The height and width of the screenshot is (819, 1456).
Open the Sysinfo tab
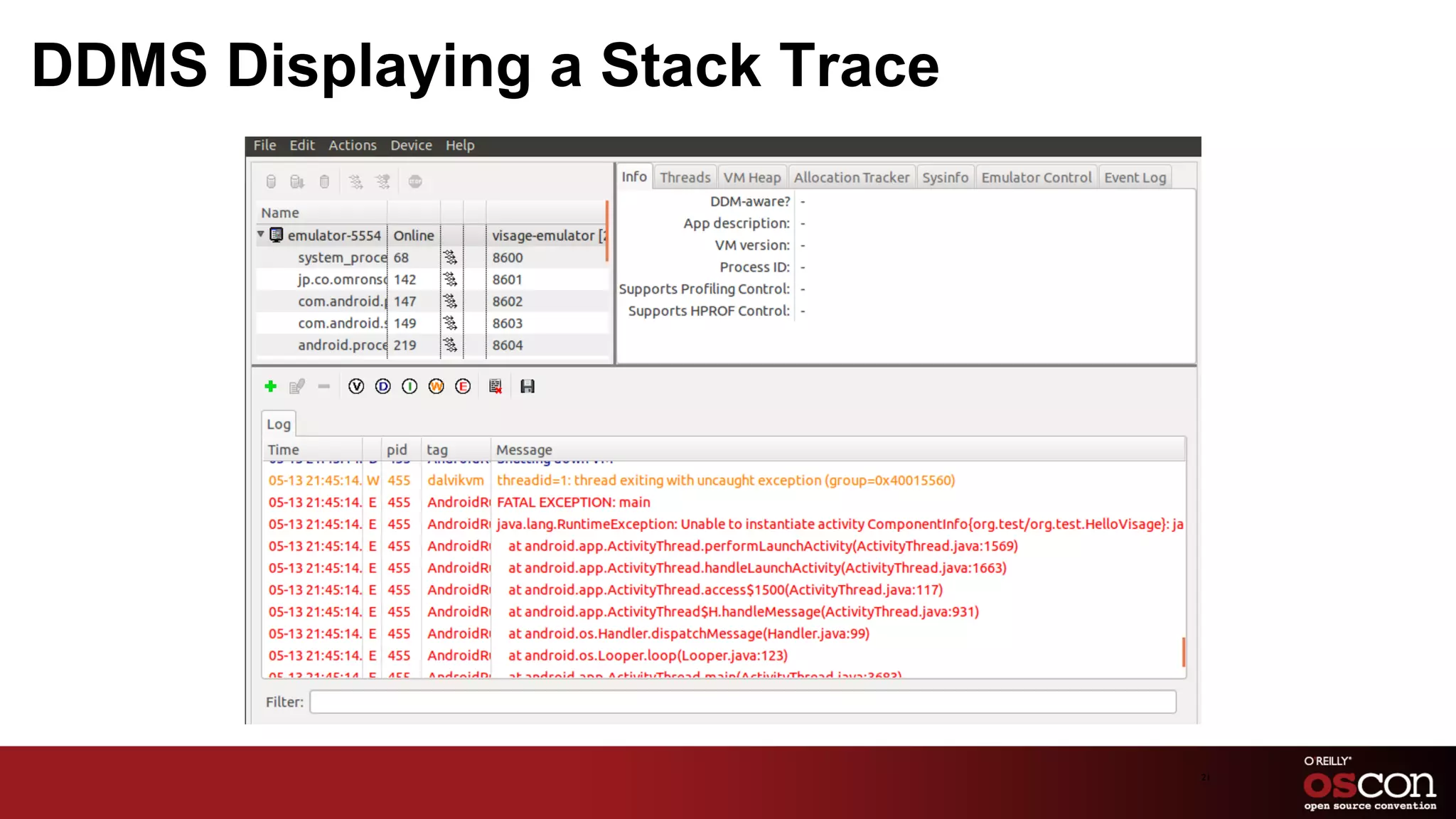(x=946, y=178)
